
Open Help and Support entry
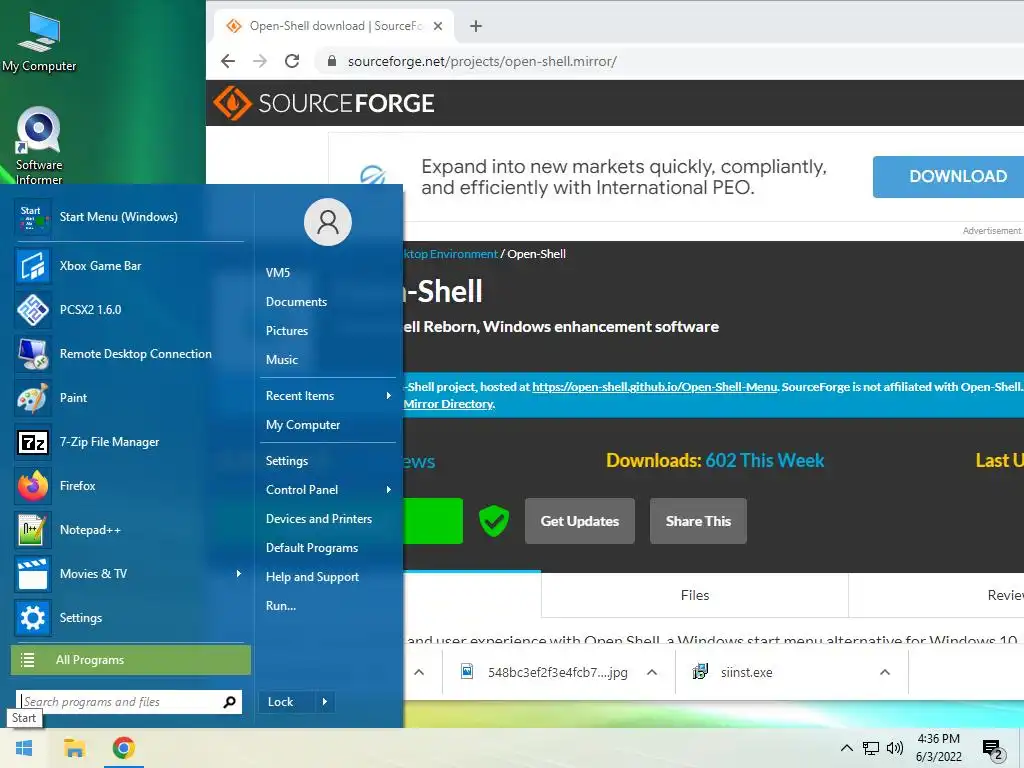[x=312, y=577]
